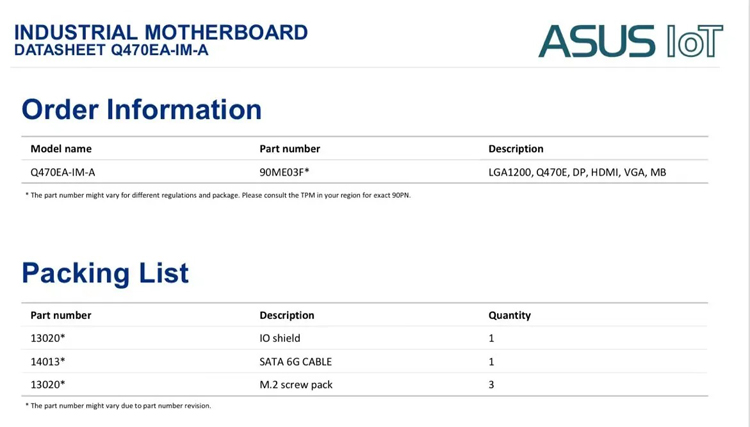Viewport: 750px width, 427px height.
Task: Click the Order Information heading
Action: 142,109
